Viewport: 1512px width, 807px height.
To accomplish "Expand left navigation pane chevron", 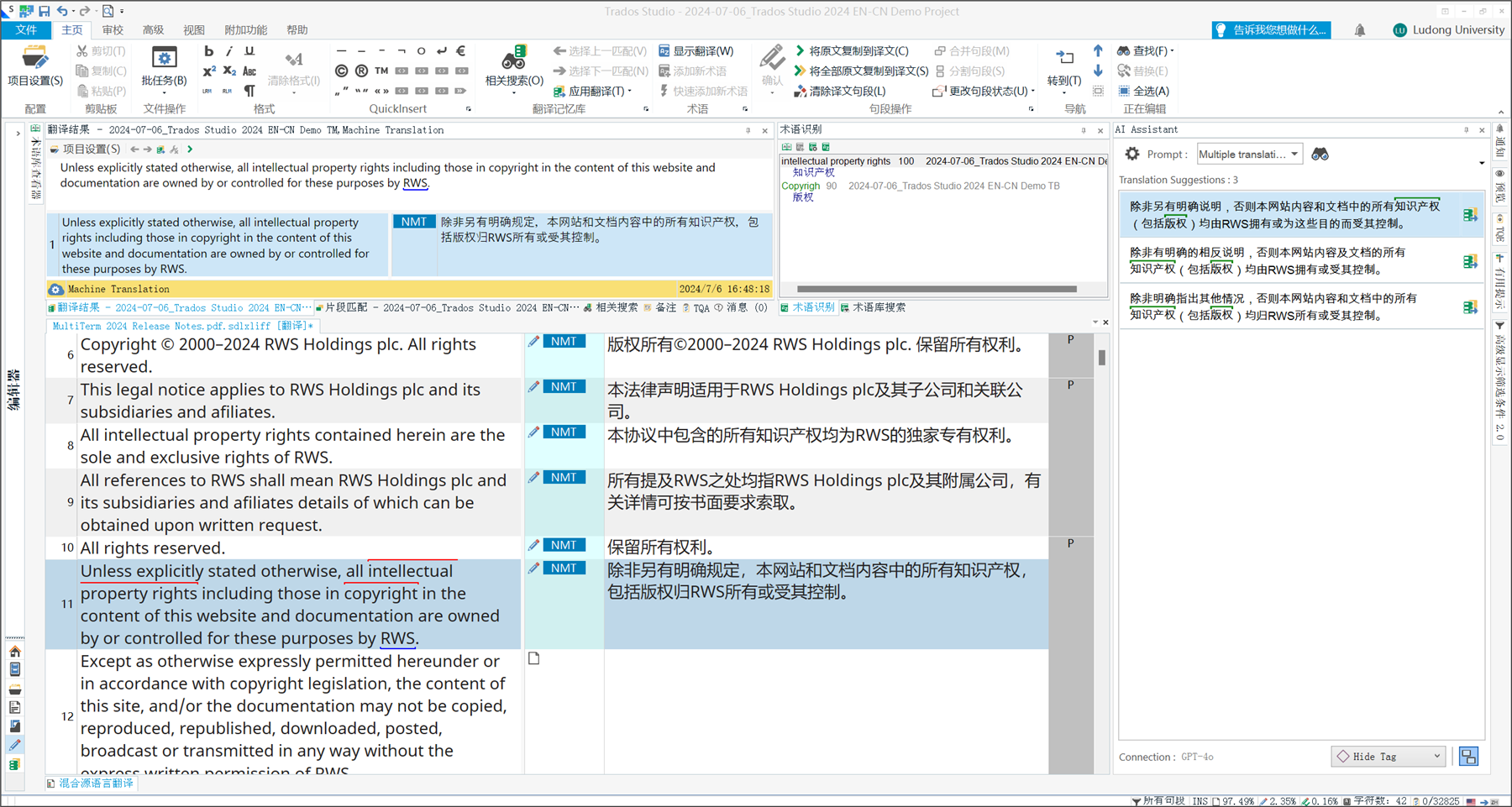I will [x=18, y=133].
